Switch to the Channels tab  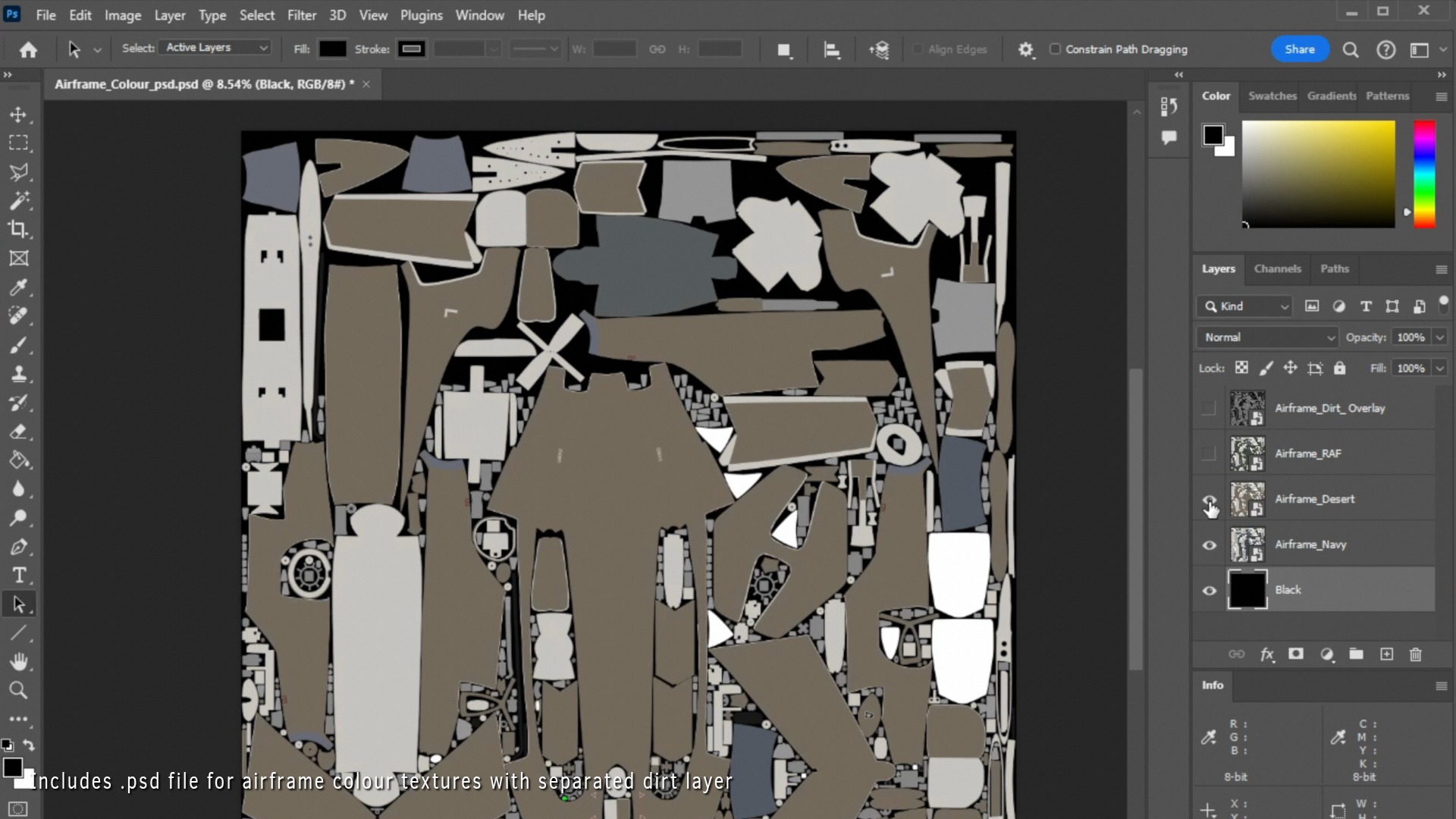coord(1277,269)
